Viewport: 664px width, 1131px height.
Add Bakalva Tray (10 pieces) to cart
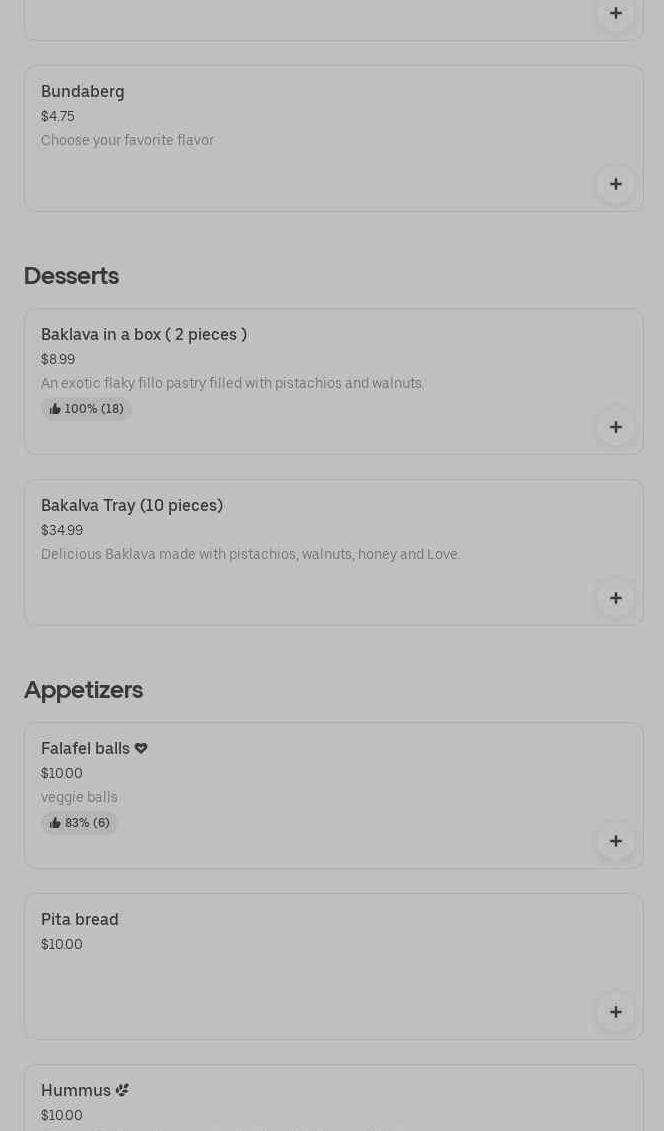(x=615, y=598)
